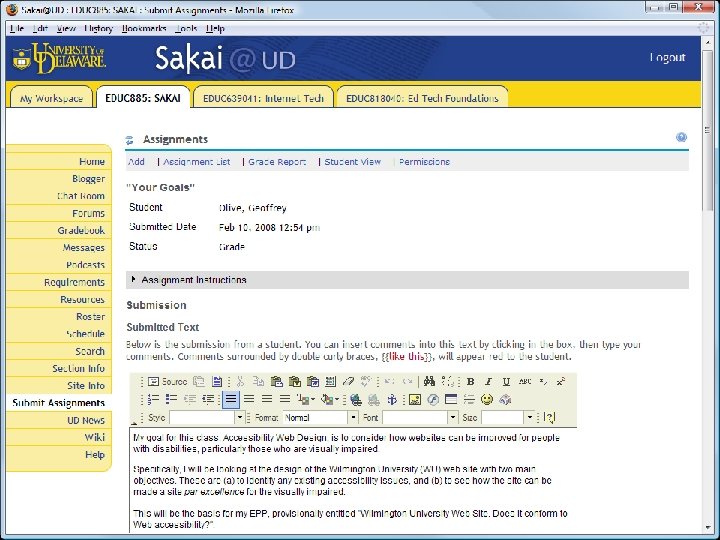Click the Add link

pos(136,162)
